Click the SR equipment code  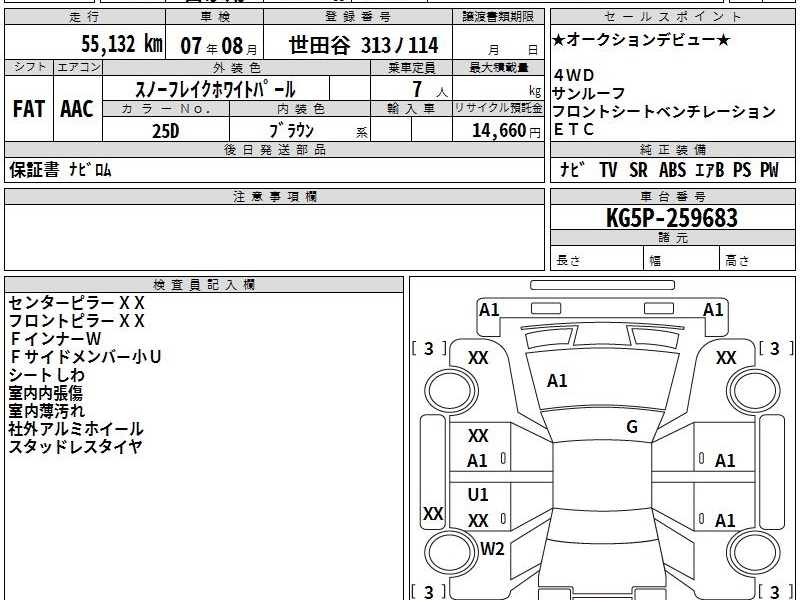tap(638, 170)
